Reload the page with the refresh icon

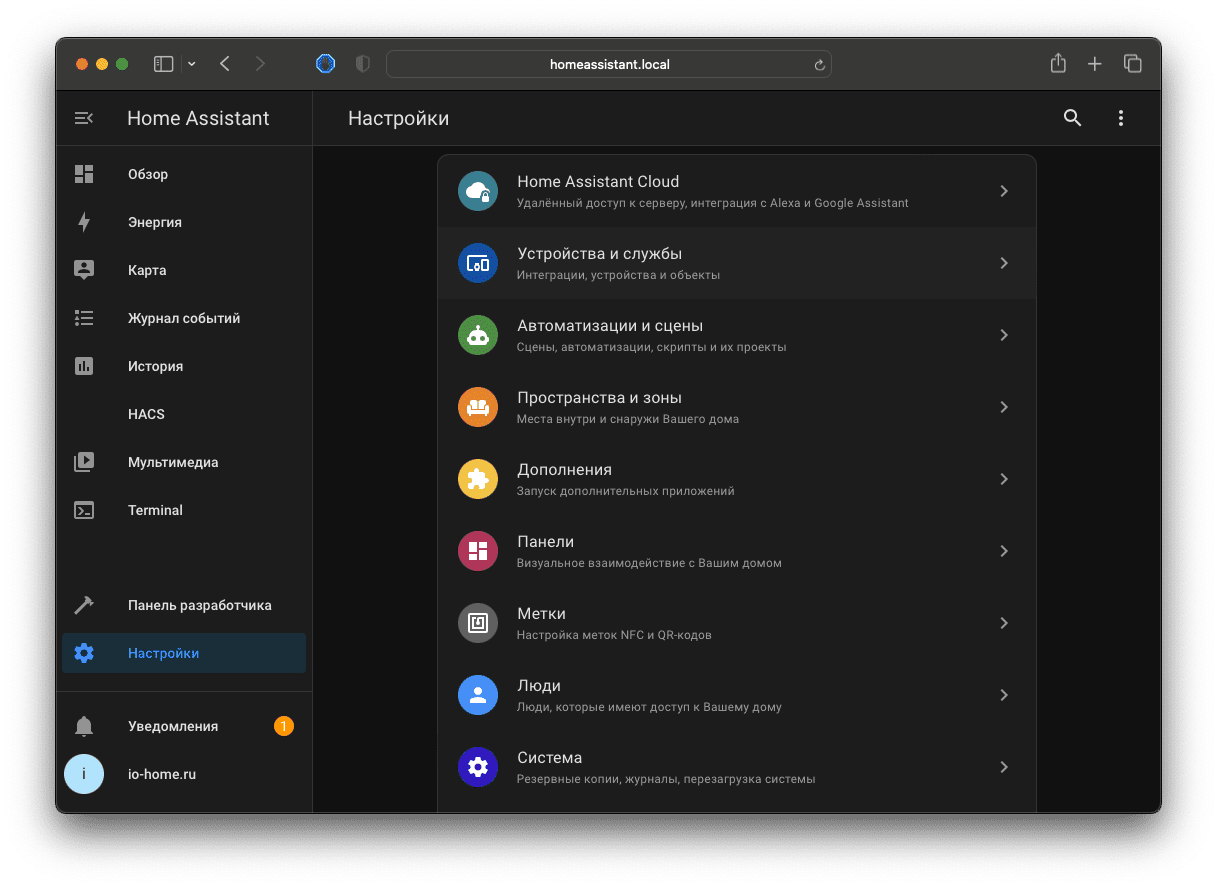click(x=819, y=65)
